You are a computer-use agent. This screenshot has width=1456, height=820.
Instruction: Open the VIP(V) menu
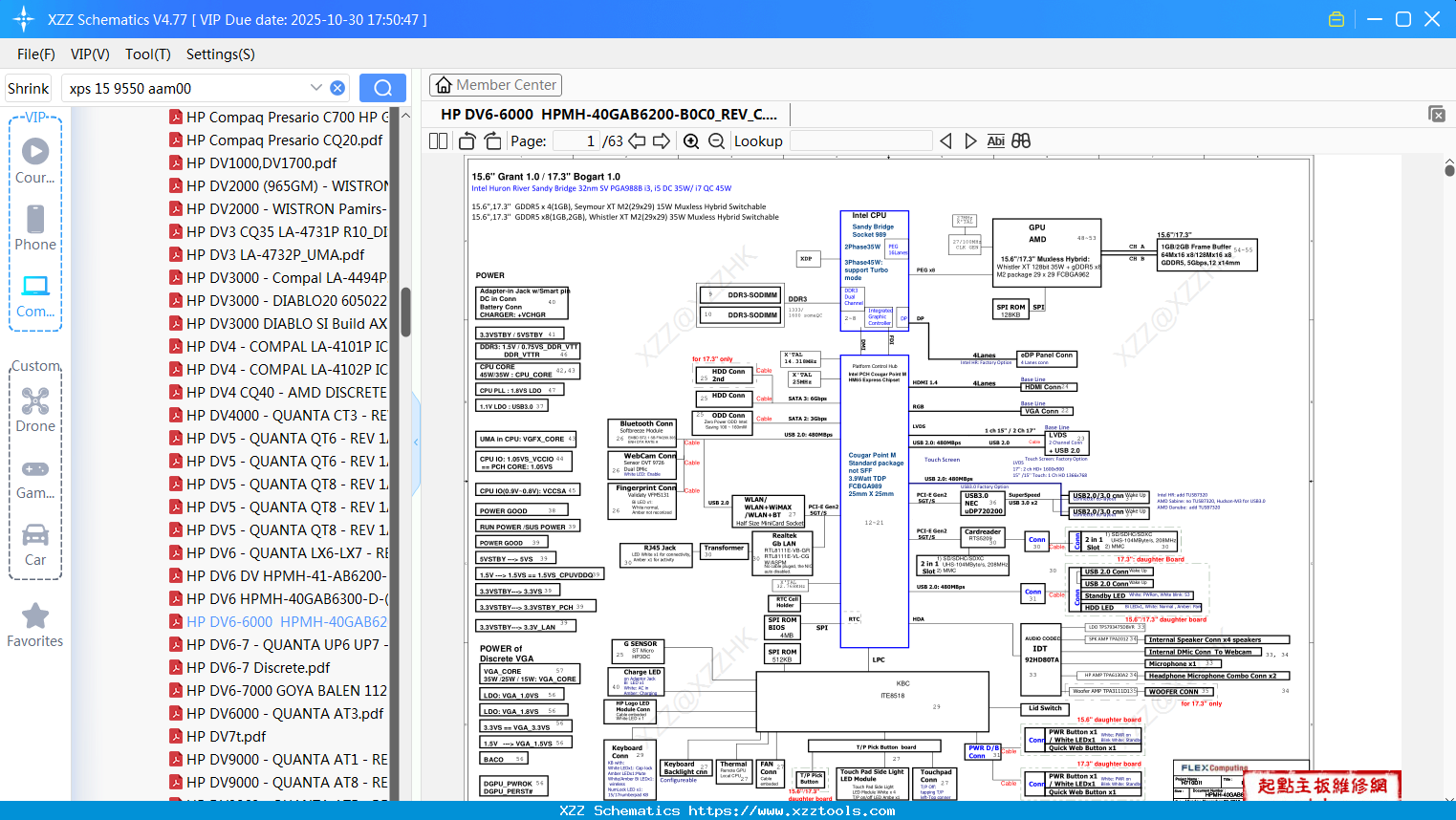click(90, 54)
